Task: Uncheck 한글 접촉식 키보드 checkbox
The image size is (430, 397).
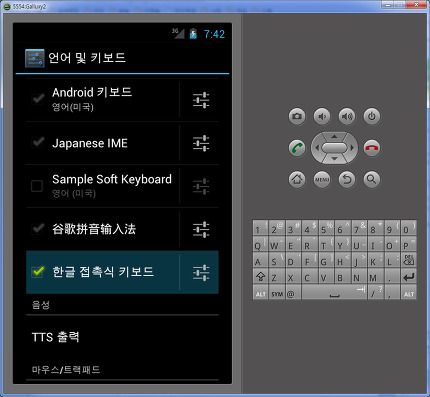Action: click(38, 271)
